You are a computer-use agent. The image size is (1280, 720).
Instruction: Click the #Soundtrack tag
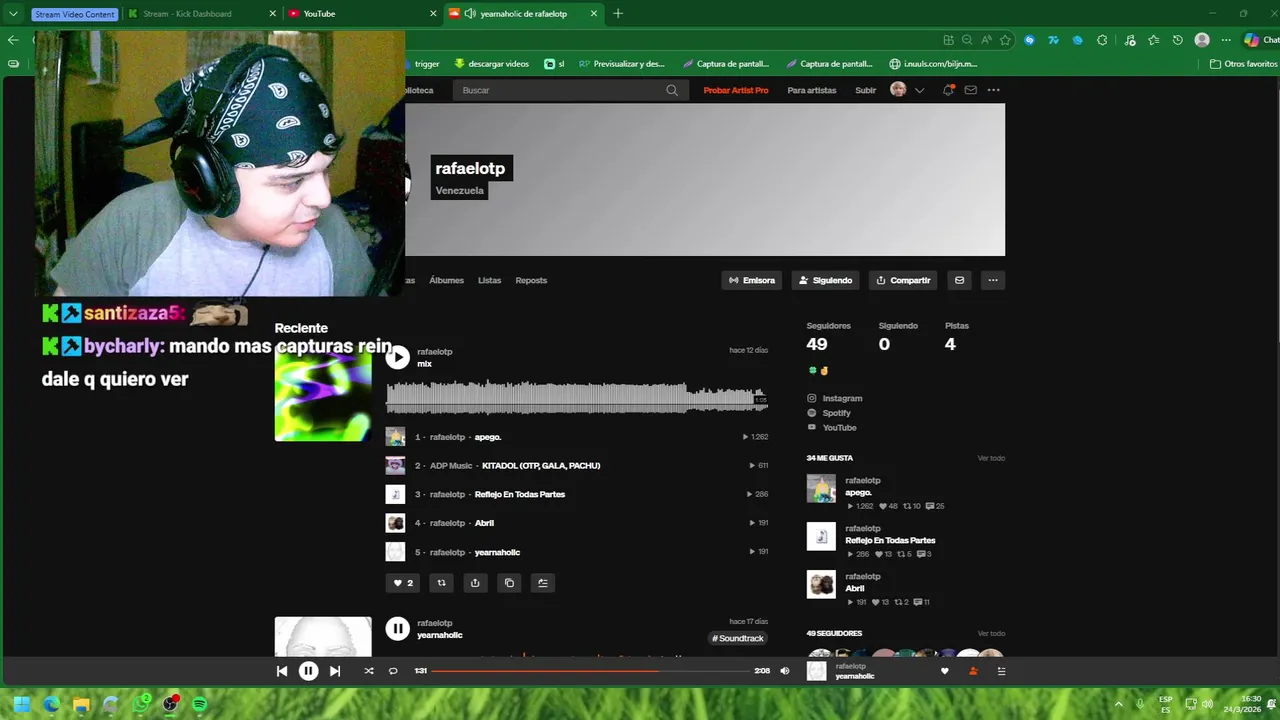point(738,638)
